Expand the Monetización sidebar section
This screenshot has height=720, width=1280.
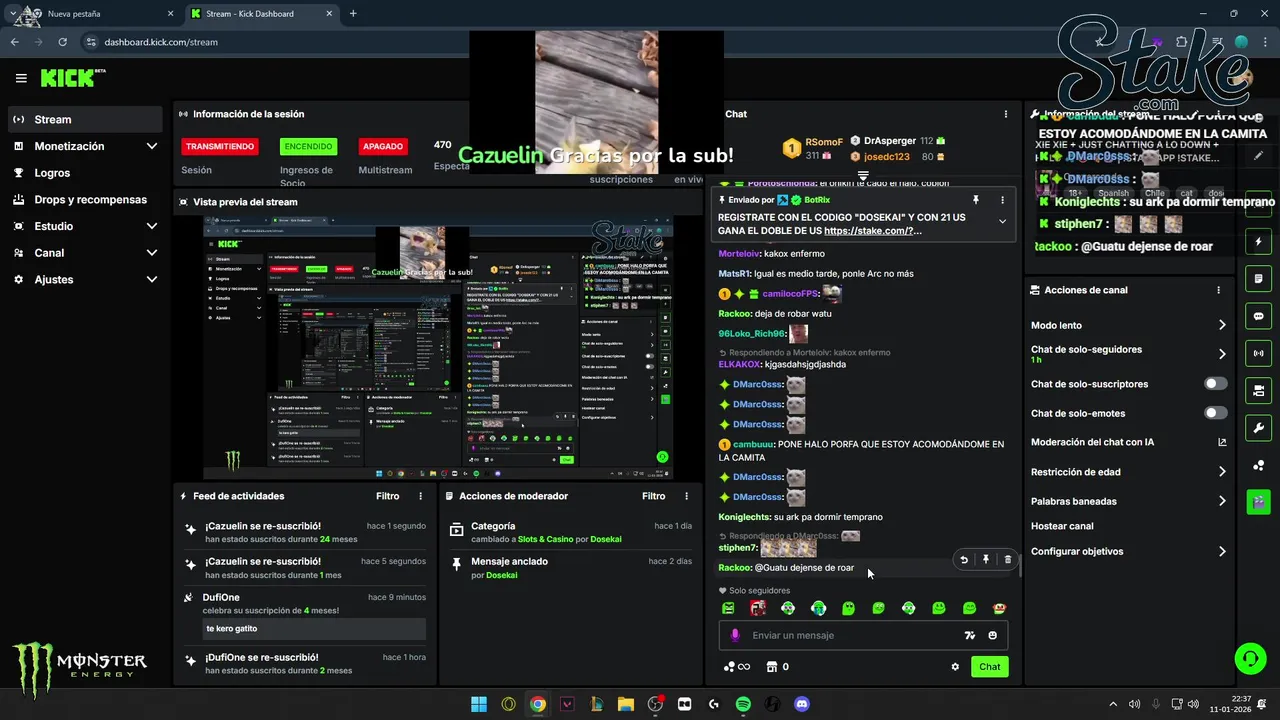[x=85, y=146]
